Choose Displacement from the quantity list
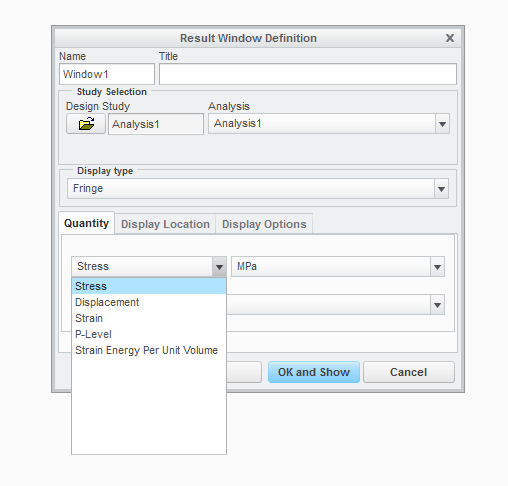This screenshot has height=486, width=508. [x=149, y=302]
